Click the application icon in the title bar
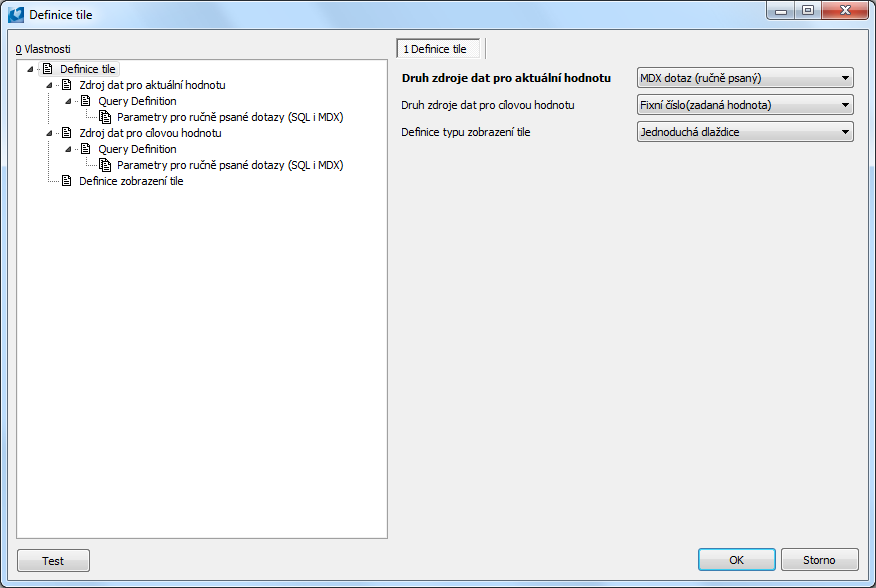The width and height of the screenshot is (876, 588). point(16,15)
